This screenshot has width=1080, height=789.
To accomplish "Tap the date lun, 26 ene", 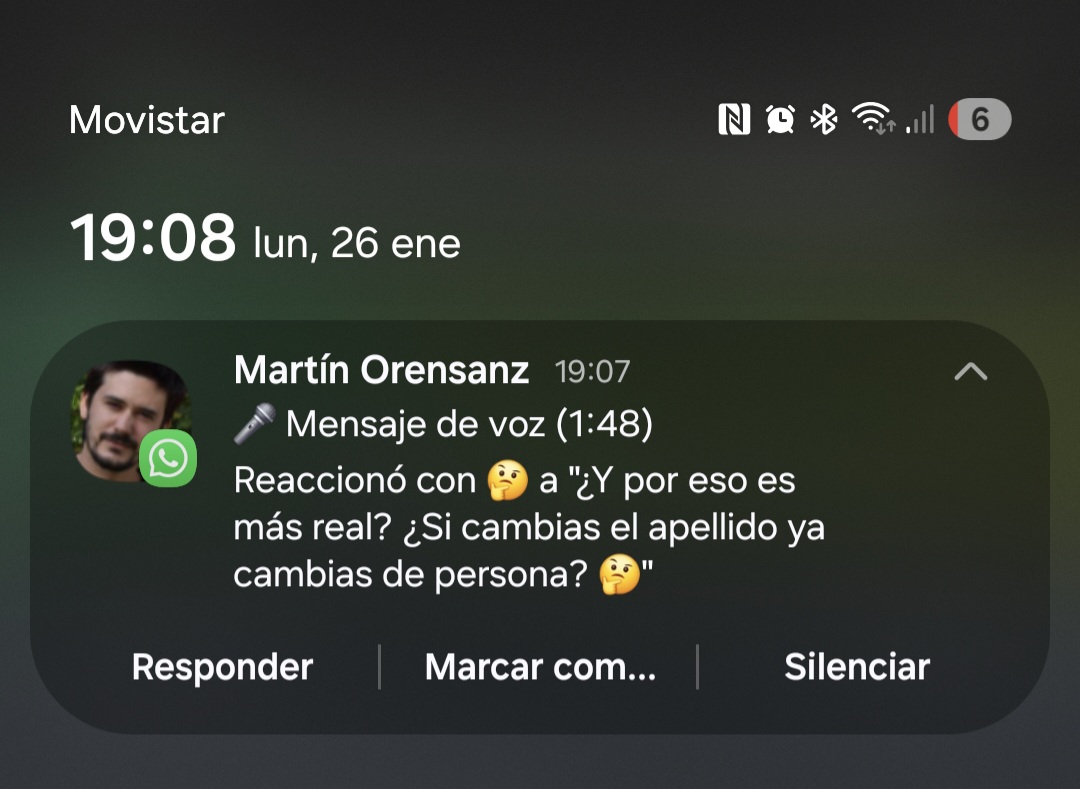I will (x=357, y=243).
